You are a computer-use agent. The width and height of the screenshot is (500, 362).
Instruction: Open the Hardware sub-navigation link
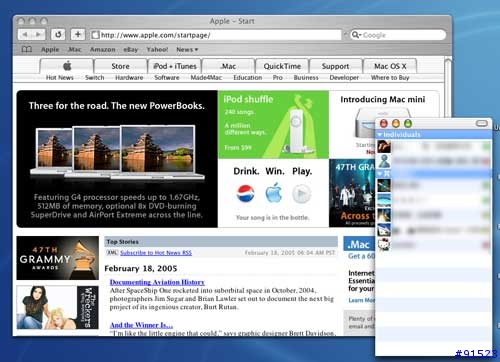[x=129, y=77]
